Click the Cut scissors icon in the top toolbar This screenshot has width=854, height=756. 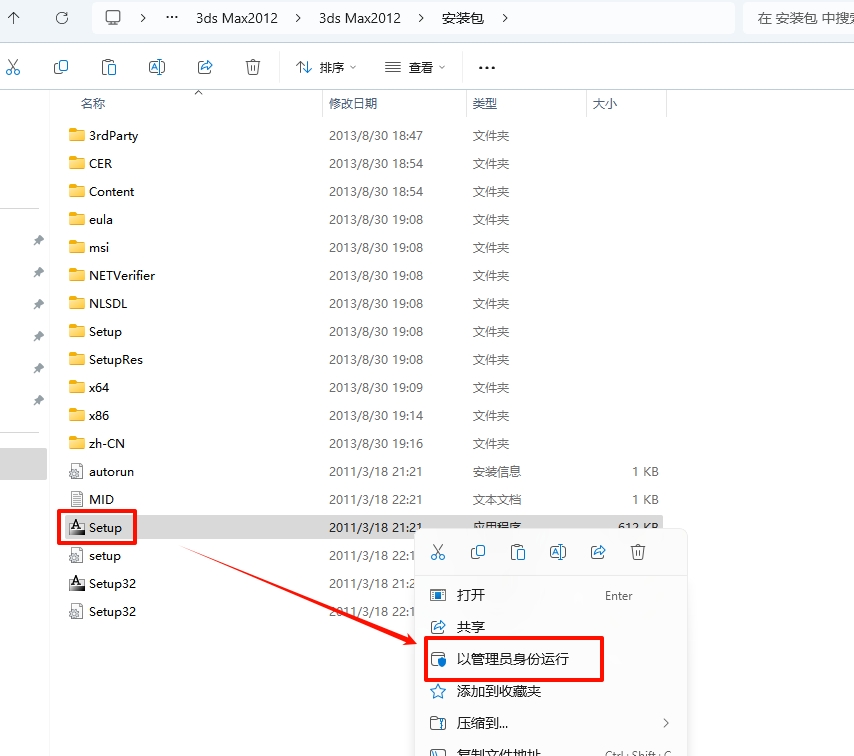pos(13,67)
